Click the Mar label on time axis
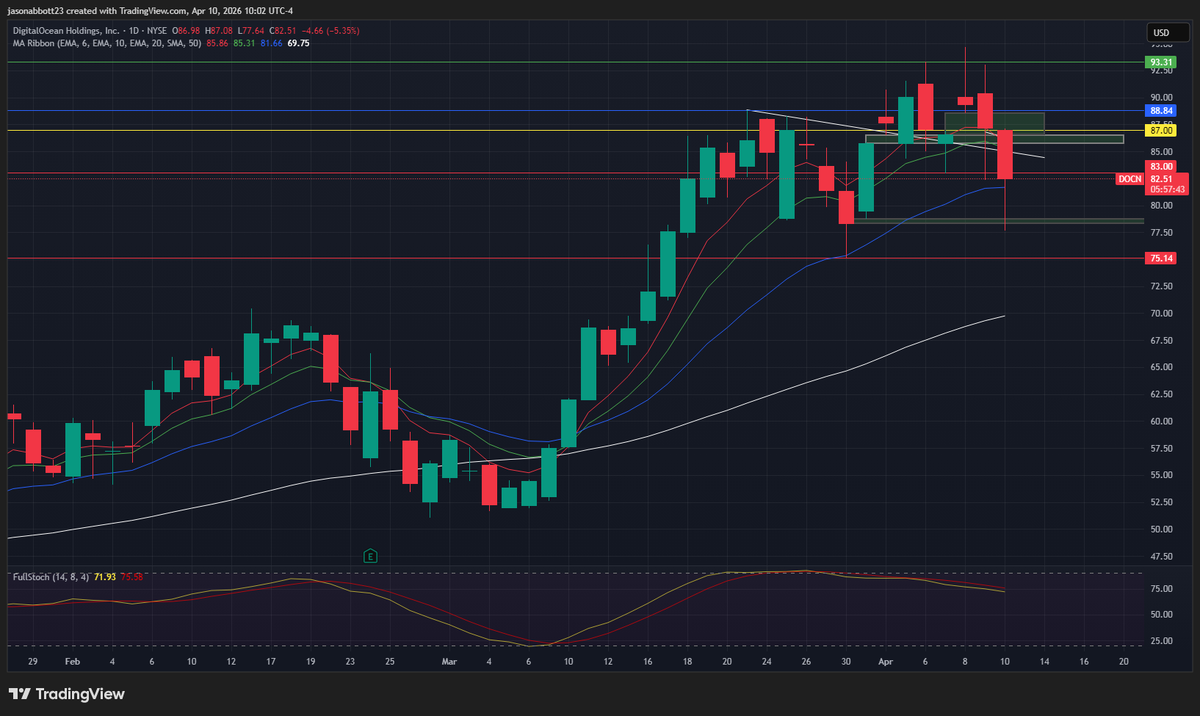The width and height of the screenshot is (1200, 716). pos(447,662)
